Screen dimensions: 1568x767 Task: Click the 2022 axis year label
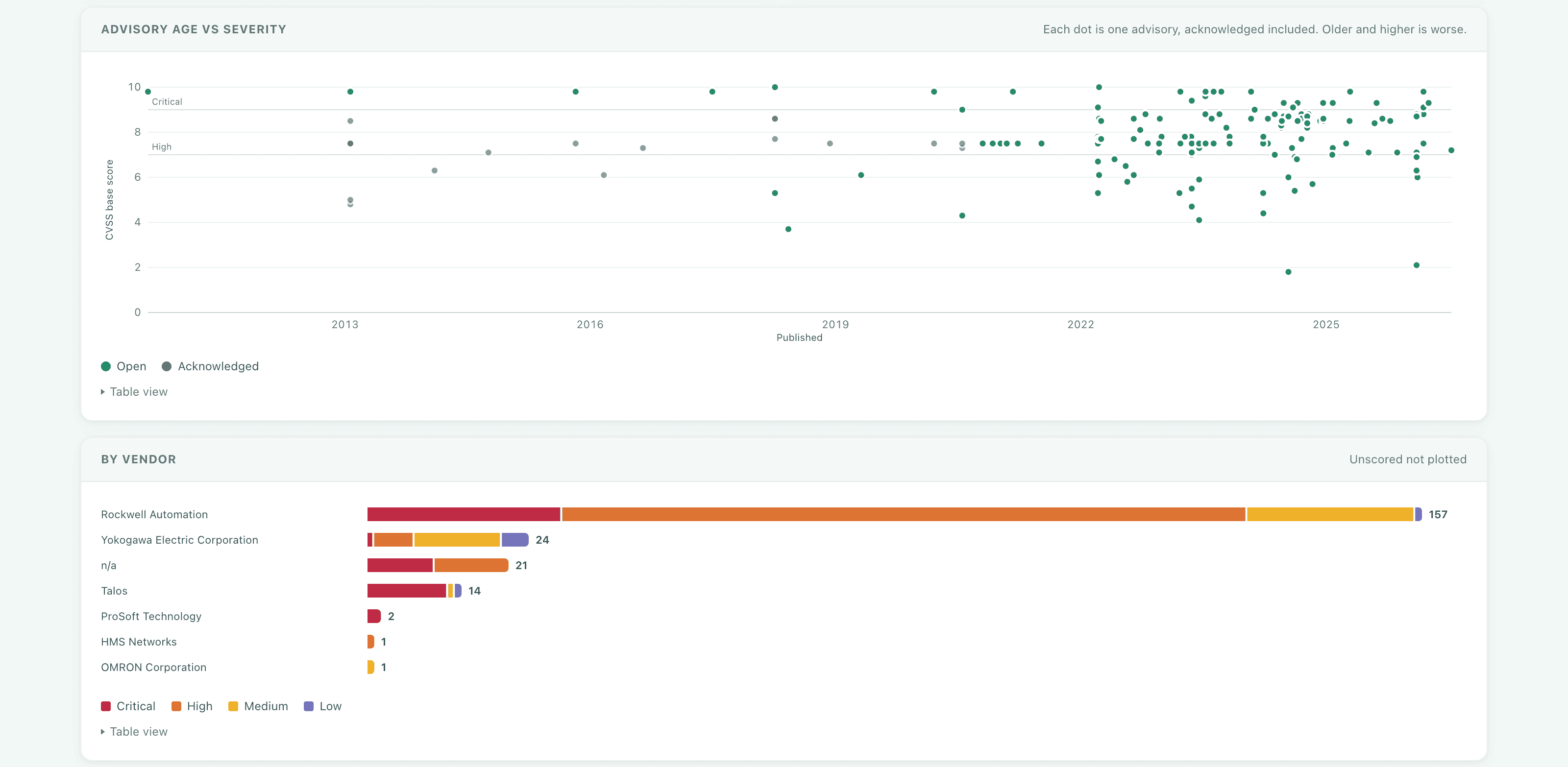click(x=1080, y=325)
